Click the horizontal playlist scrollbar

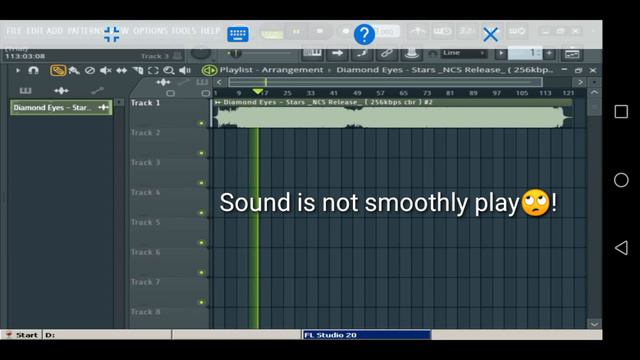click(385, 82)
